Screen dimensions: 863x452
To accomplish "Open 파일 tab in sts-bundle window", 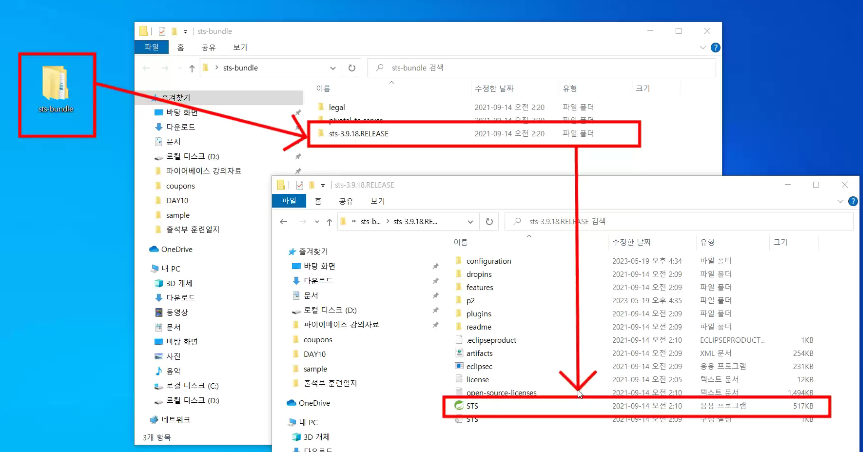I will click(x=151, y=47).
